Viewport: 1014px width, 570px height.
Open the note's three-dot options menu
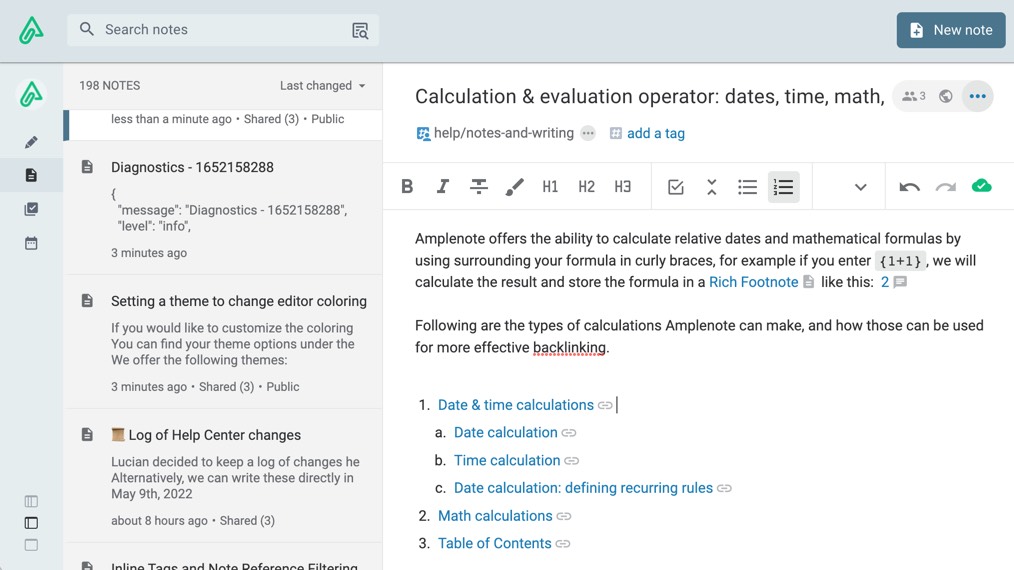coord(977,97)
